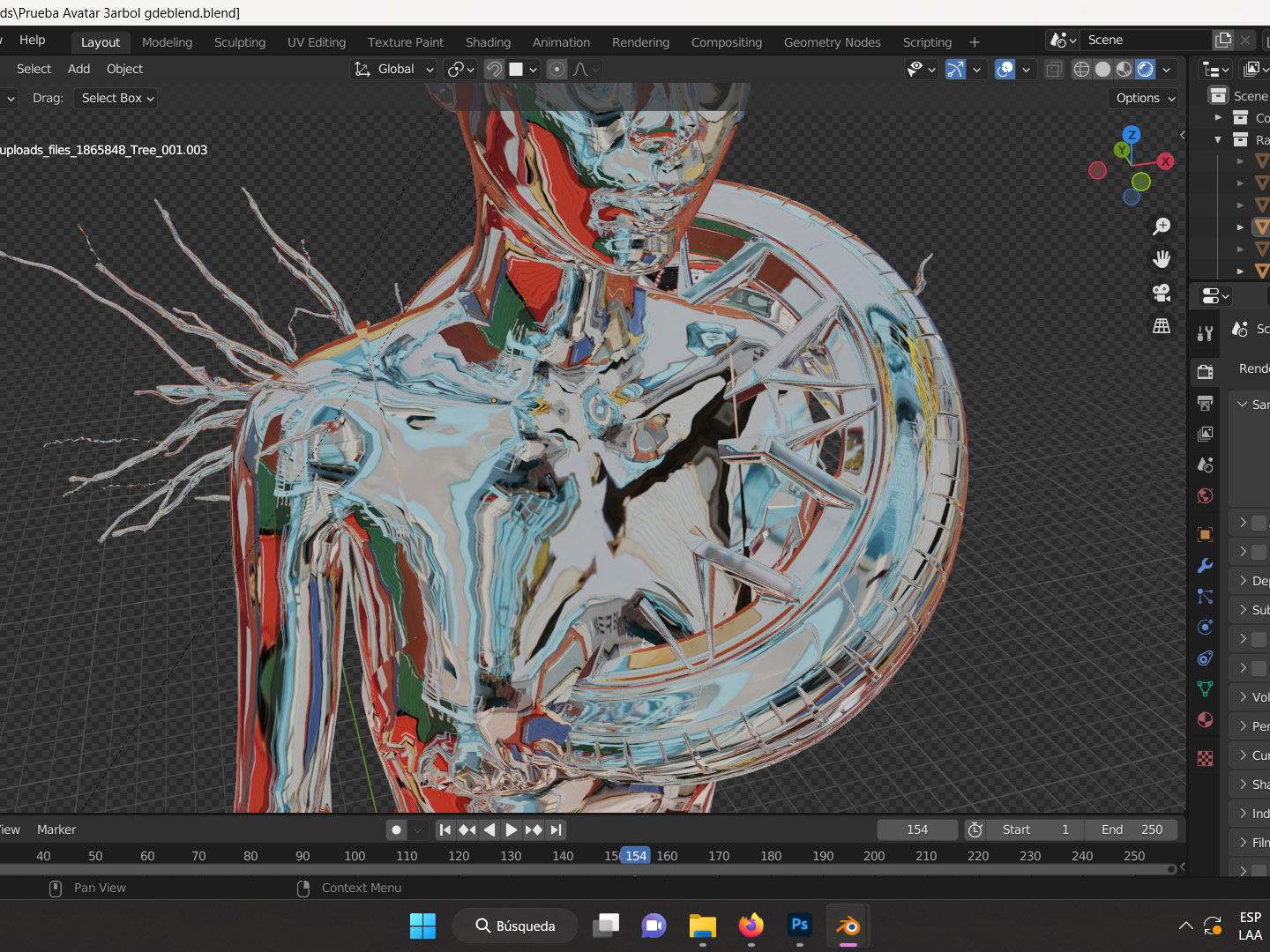Toggle proportional editing button

557,70
